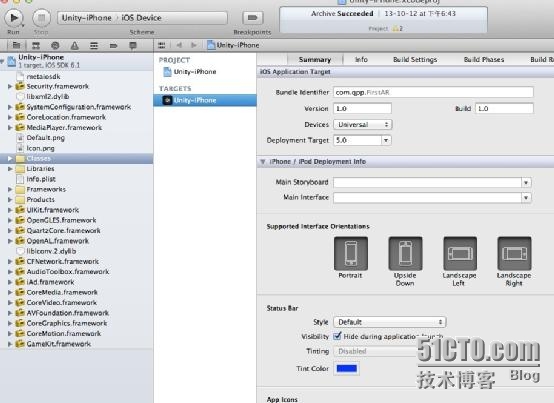This screenshot has width=554, height=403.
Task: Open the Search navigator icon
Action: [55, 45]
